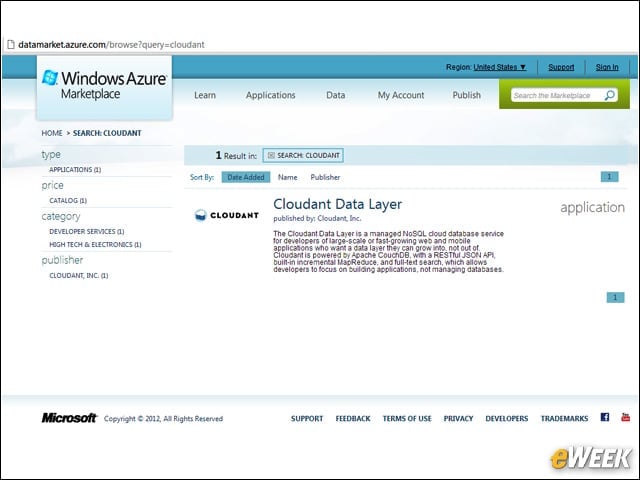The width and height of the screenshot is (640, 480).
Task: Sort results by Name
Action: tap(287, 177)
